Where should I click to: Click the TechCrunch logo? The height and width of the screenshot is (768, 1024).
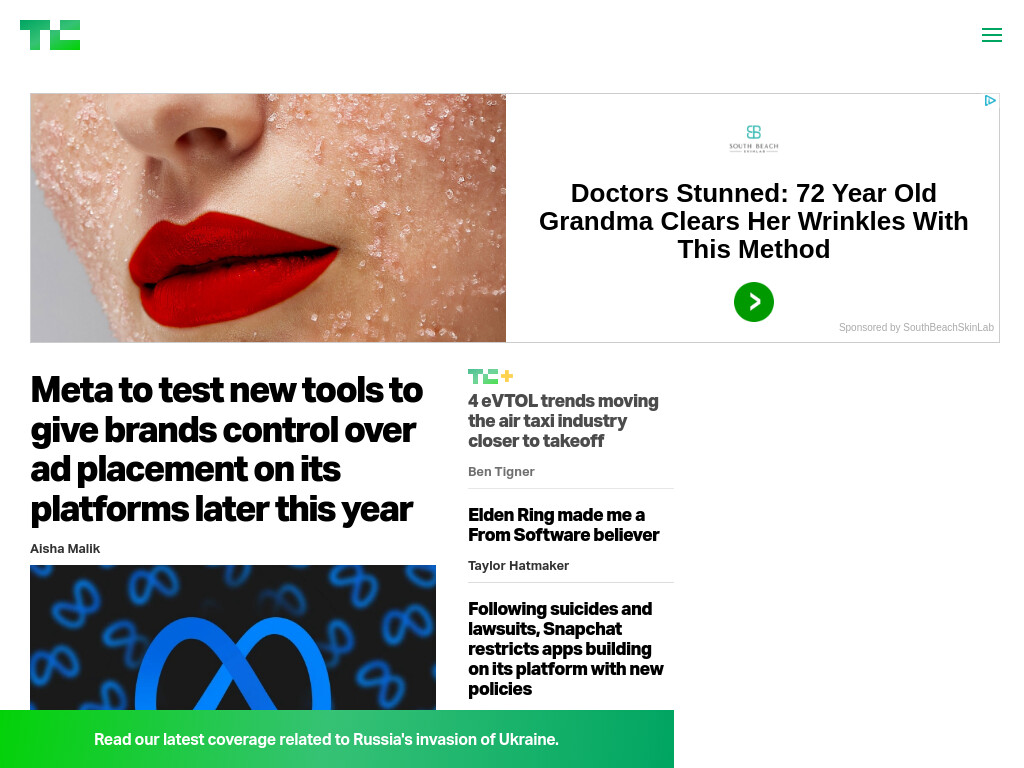point(50,35)
